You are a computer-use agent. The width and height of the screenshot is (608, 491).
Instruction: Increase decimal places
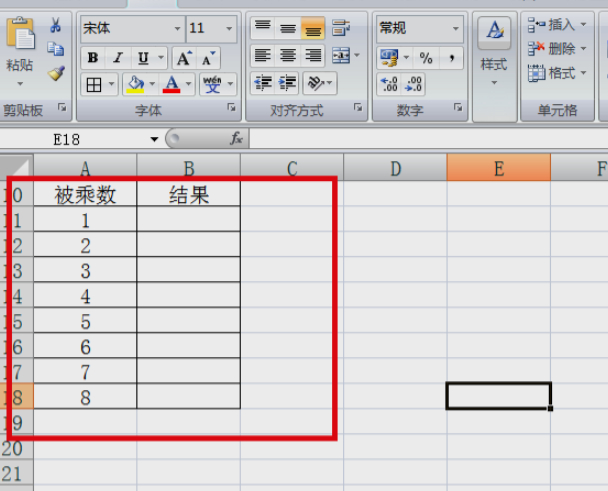coord(389,84)
